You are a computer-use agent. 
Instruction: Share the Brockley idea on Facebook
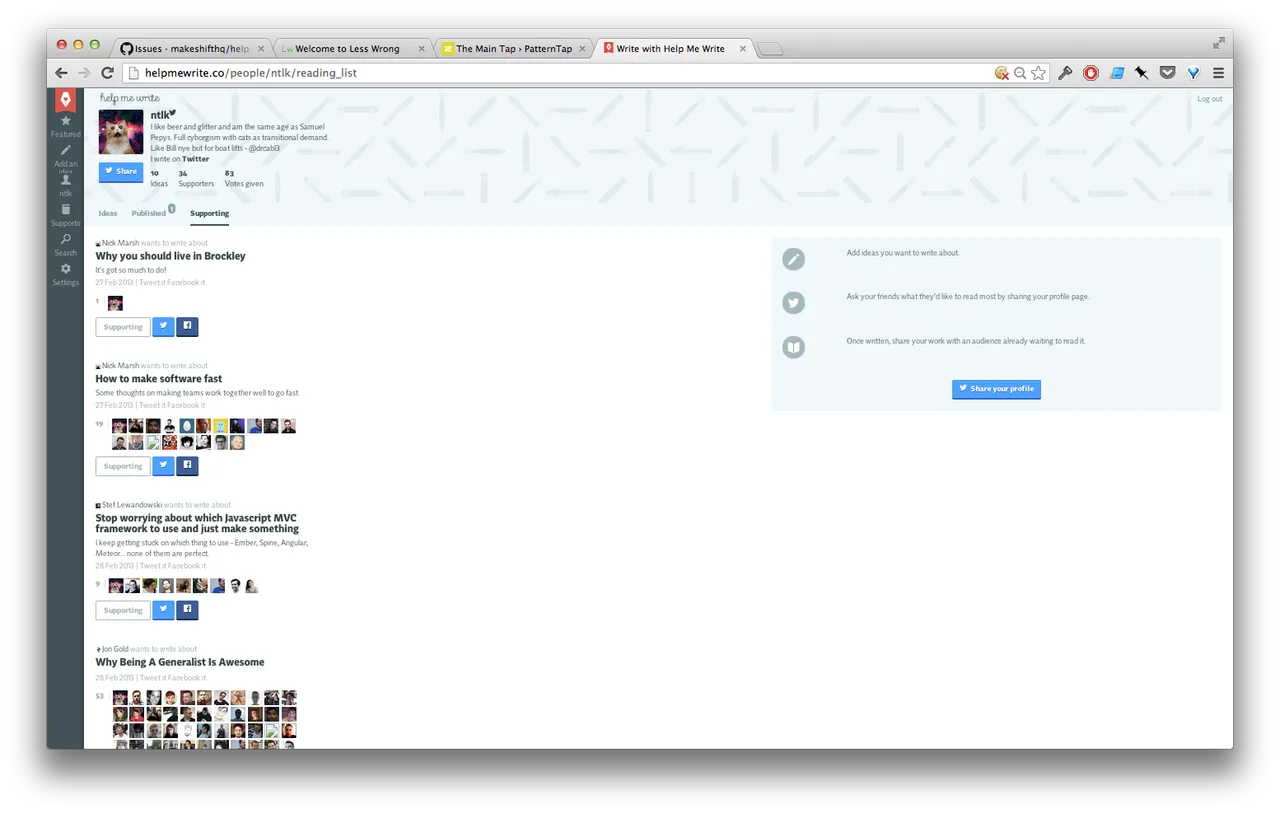point(187,326)
